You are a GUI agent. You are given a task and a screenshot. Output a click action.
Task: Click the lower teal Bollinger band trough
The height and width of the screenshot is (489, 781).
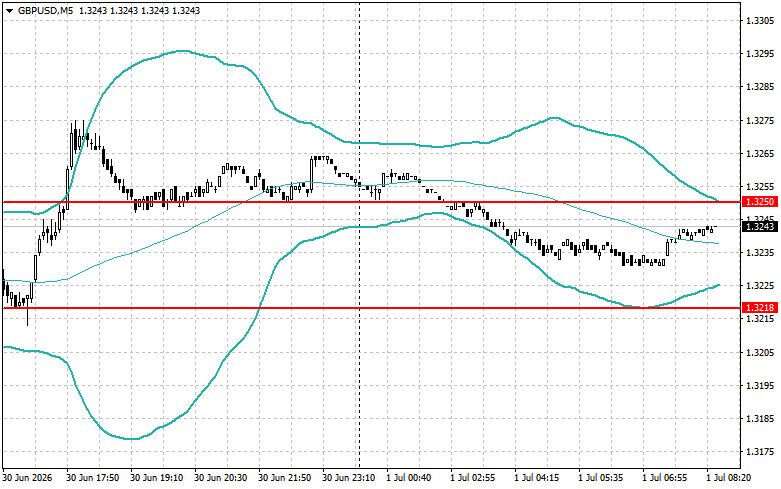[x=131, y=439]
